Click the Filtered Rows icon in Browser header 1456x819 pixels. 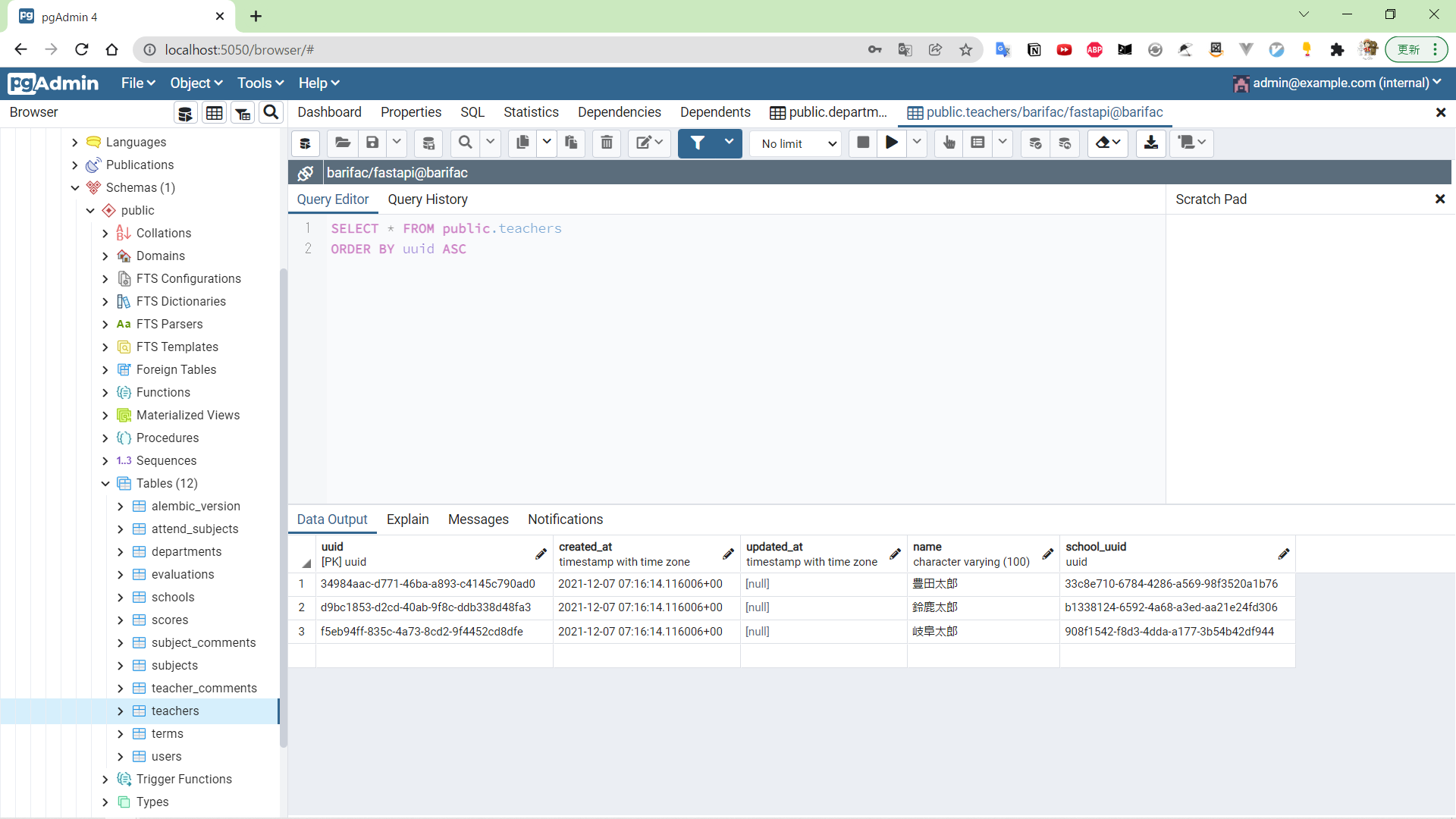(243, 113)
